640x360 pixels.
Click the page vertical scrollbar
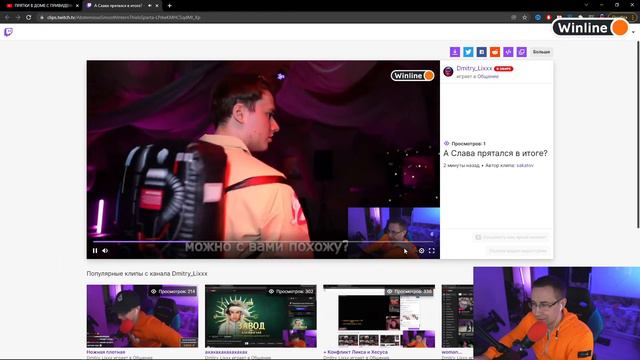coord(638,135)
